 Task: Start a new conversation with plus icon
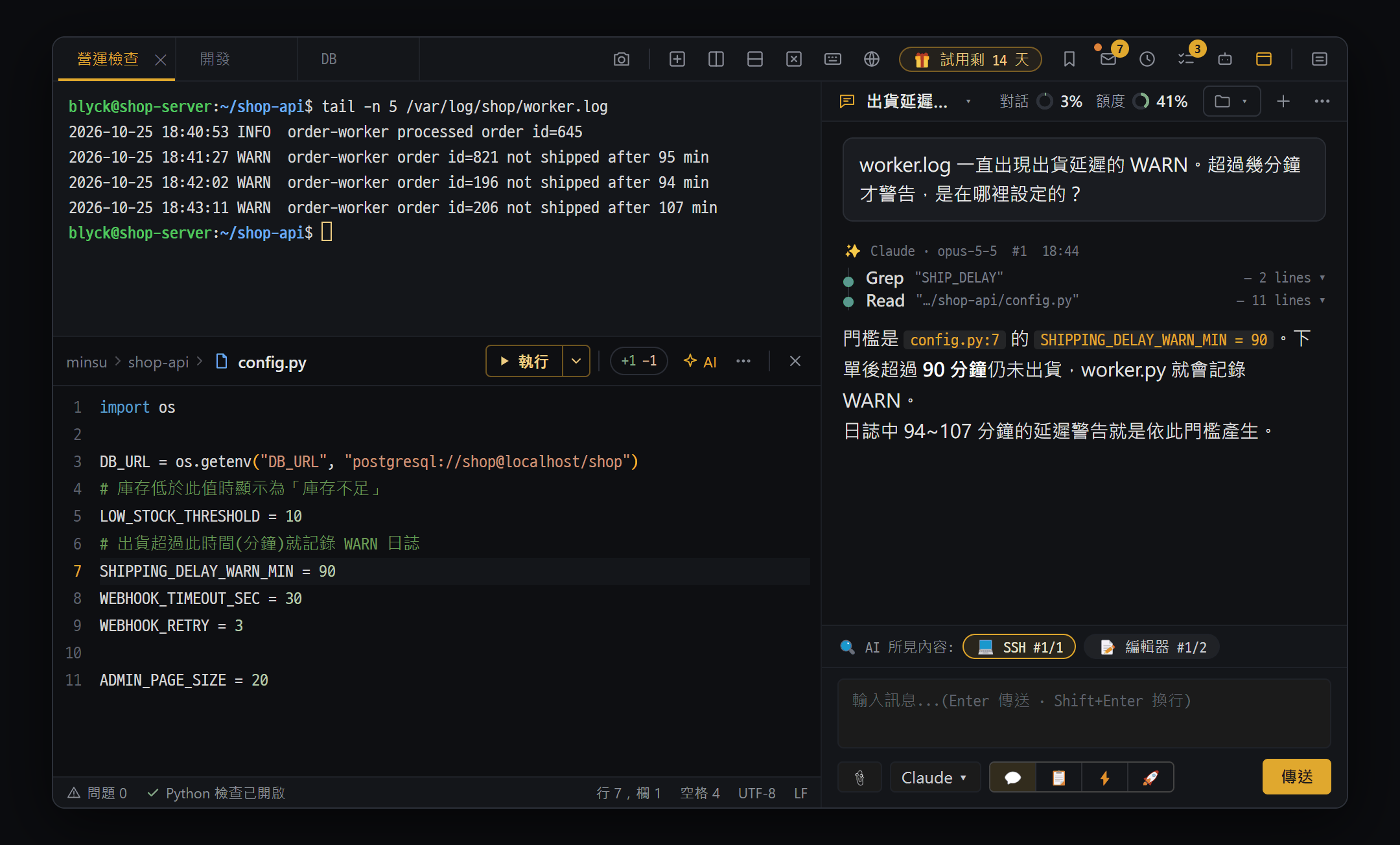pyautogui.click(x=1283, y=102)
